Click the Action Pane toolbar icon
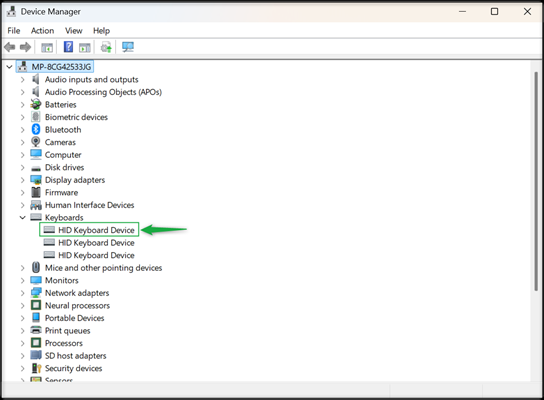544x400 pixels. [85, 47]
